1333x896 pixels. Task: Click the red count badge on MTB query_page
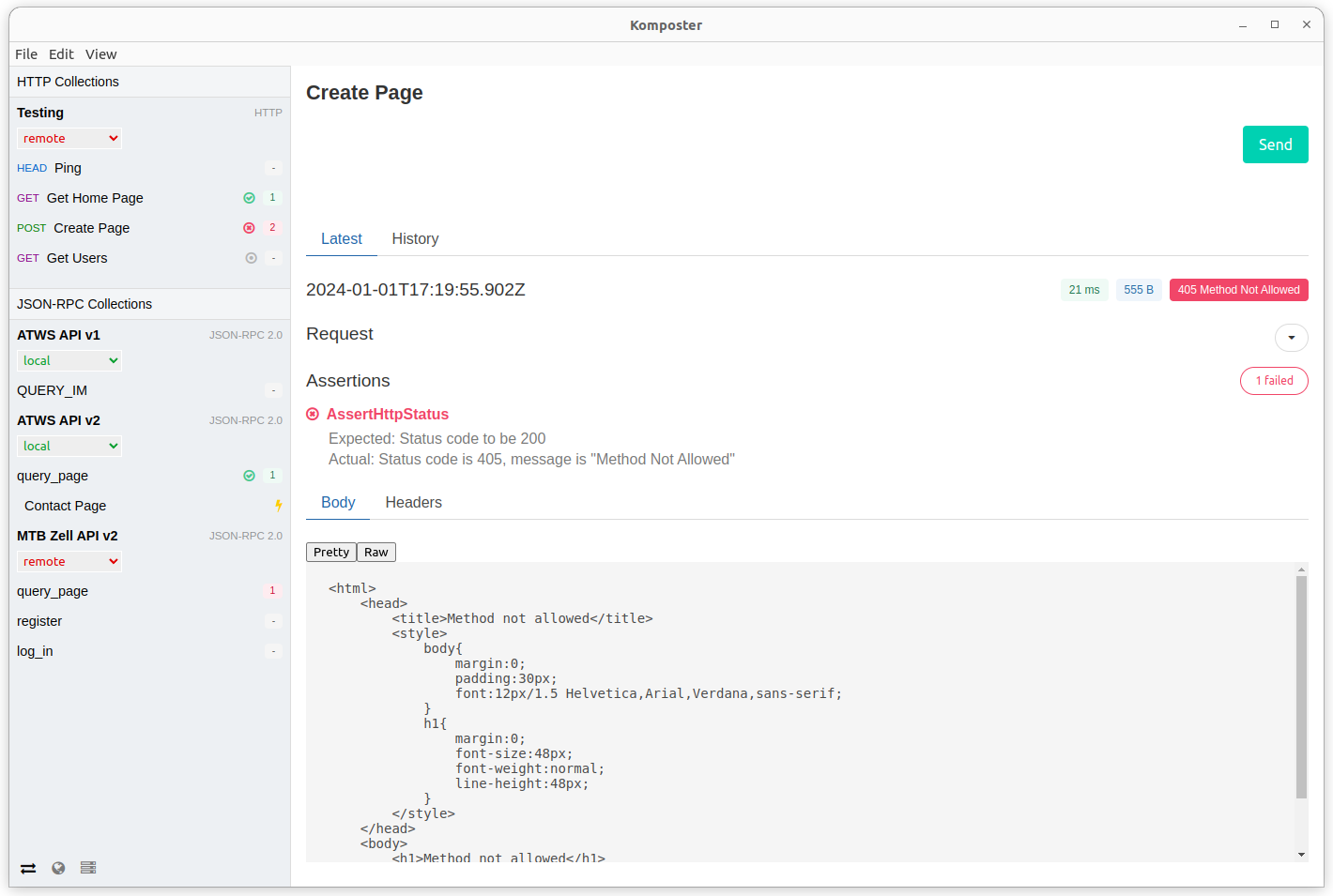coord(273,591)
